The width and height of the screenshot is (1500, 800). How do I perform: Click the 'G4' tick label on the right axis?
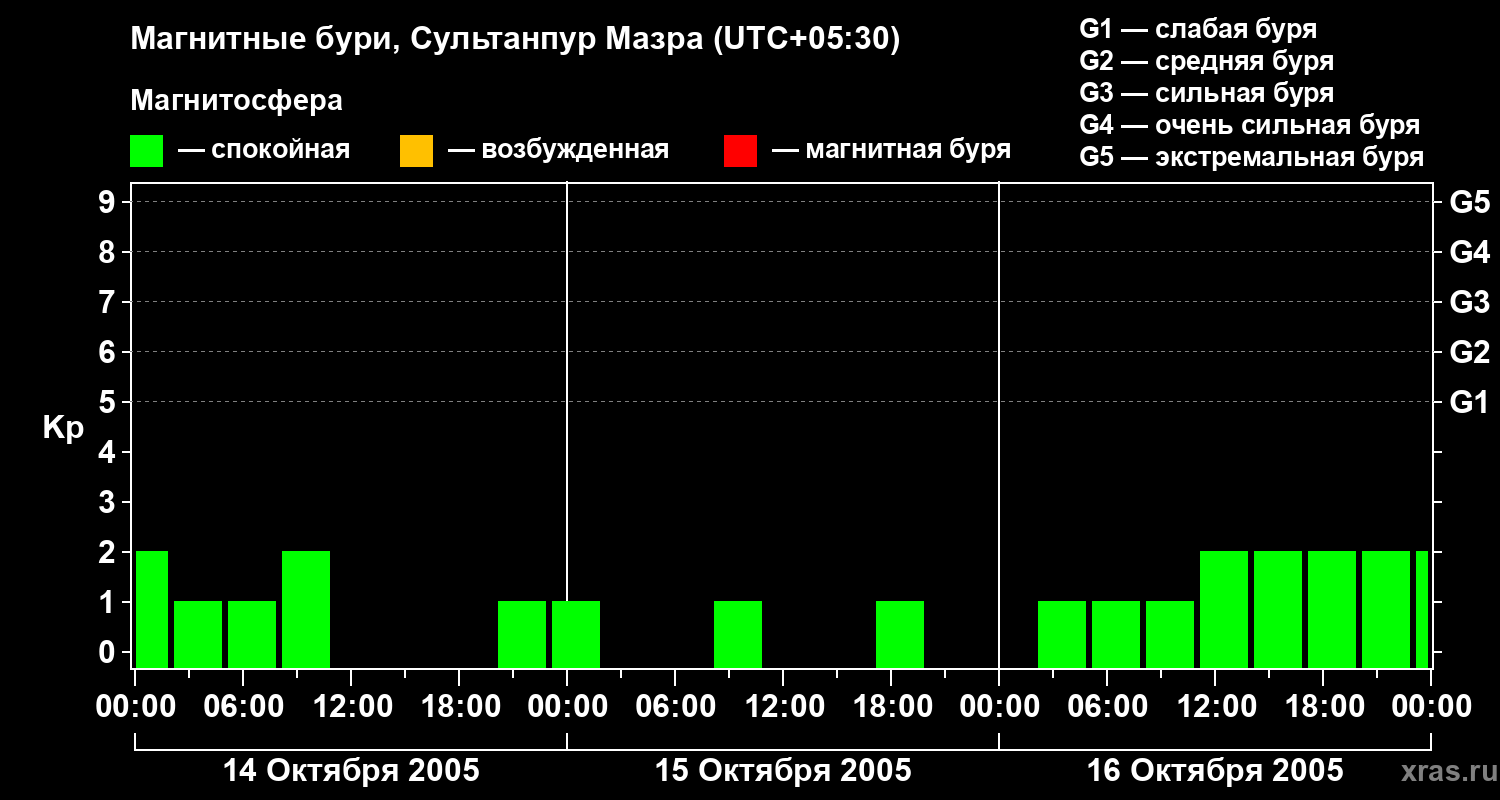pyautogui.click(x=1470, y=252)
